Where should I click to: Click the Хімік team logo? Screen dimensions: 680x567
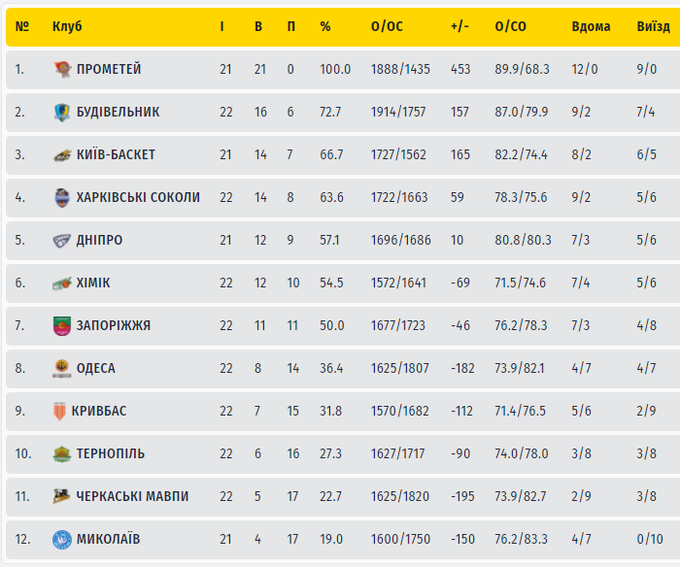pyautogui.click(x=62, y=283)
